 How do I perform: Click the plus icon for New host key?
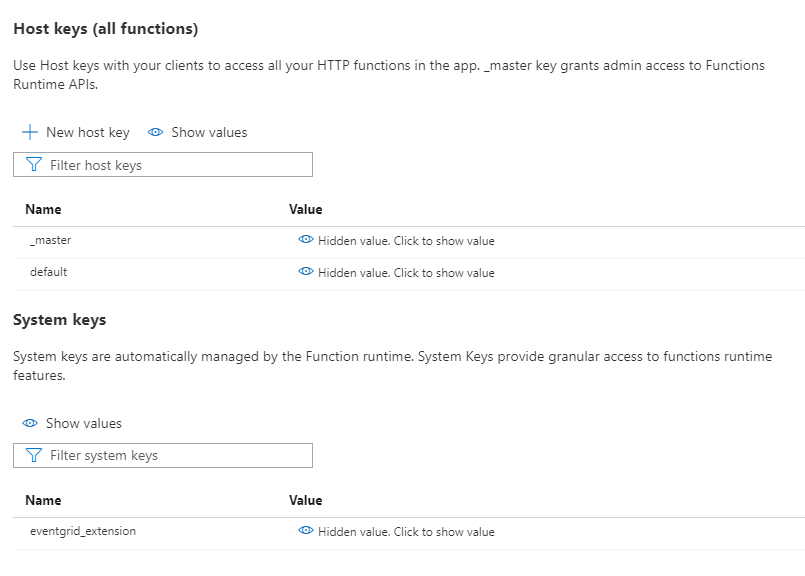pyautogui.click(x=30, y=132)
